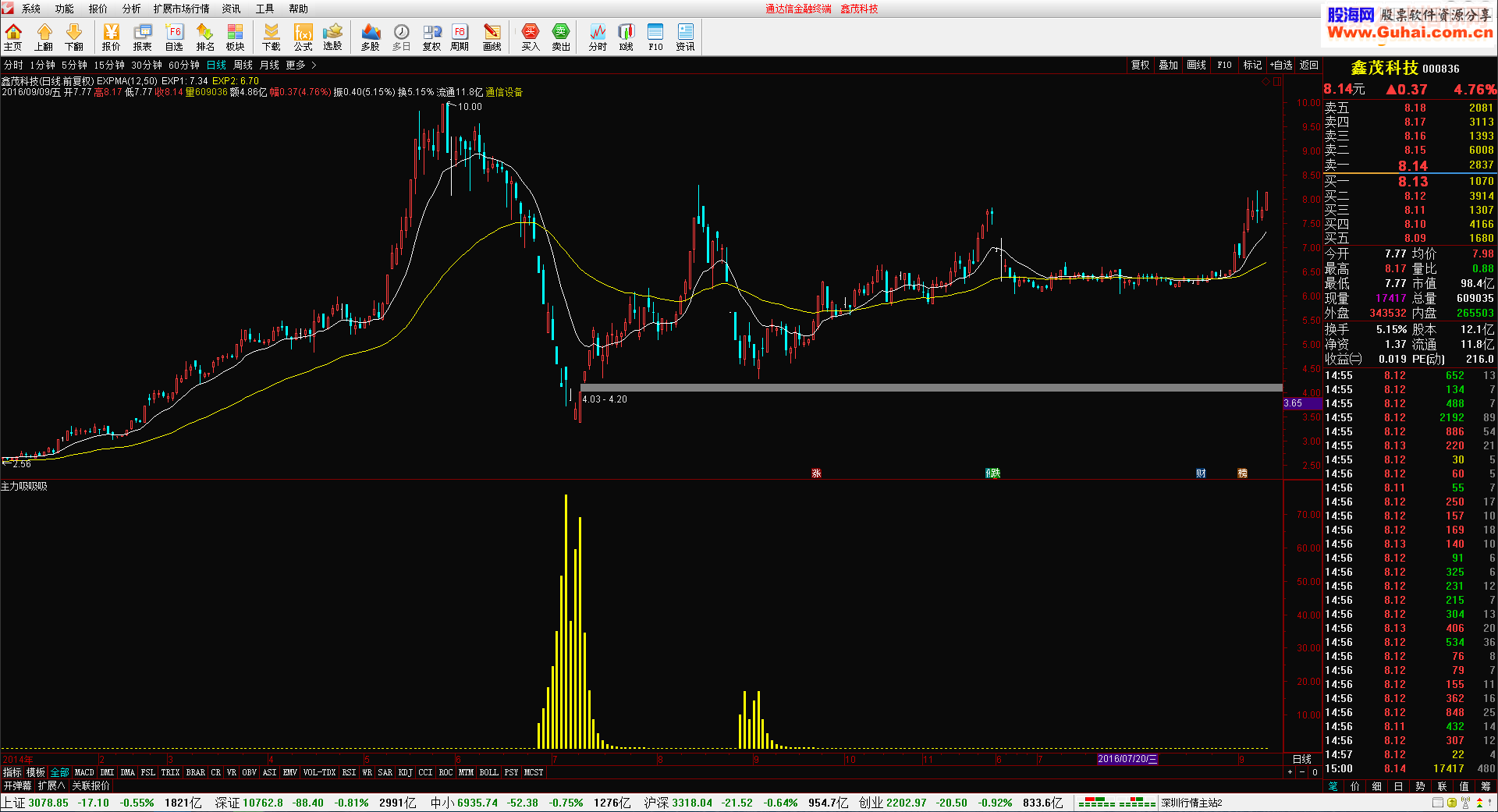Select the KDJ indicator tab

click(x=405, y=772)
